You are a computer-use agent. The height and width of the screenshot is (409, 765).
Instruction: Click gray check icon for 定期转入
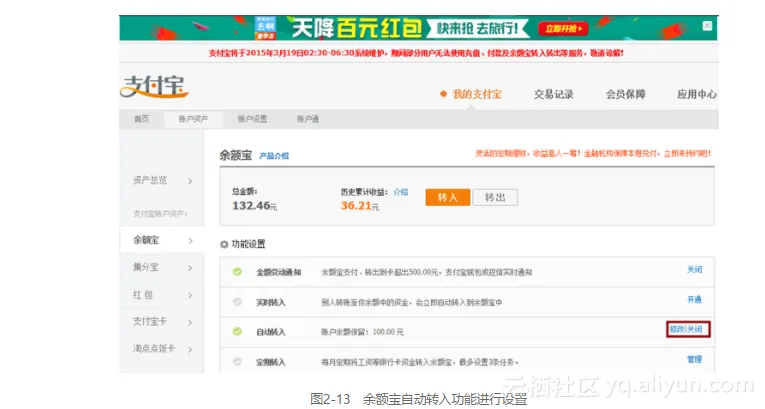pyautogui.click(x=237, y=358)
